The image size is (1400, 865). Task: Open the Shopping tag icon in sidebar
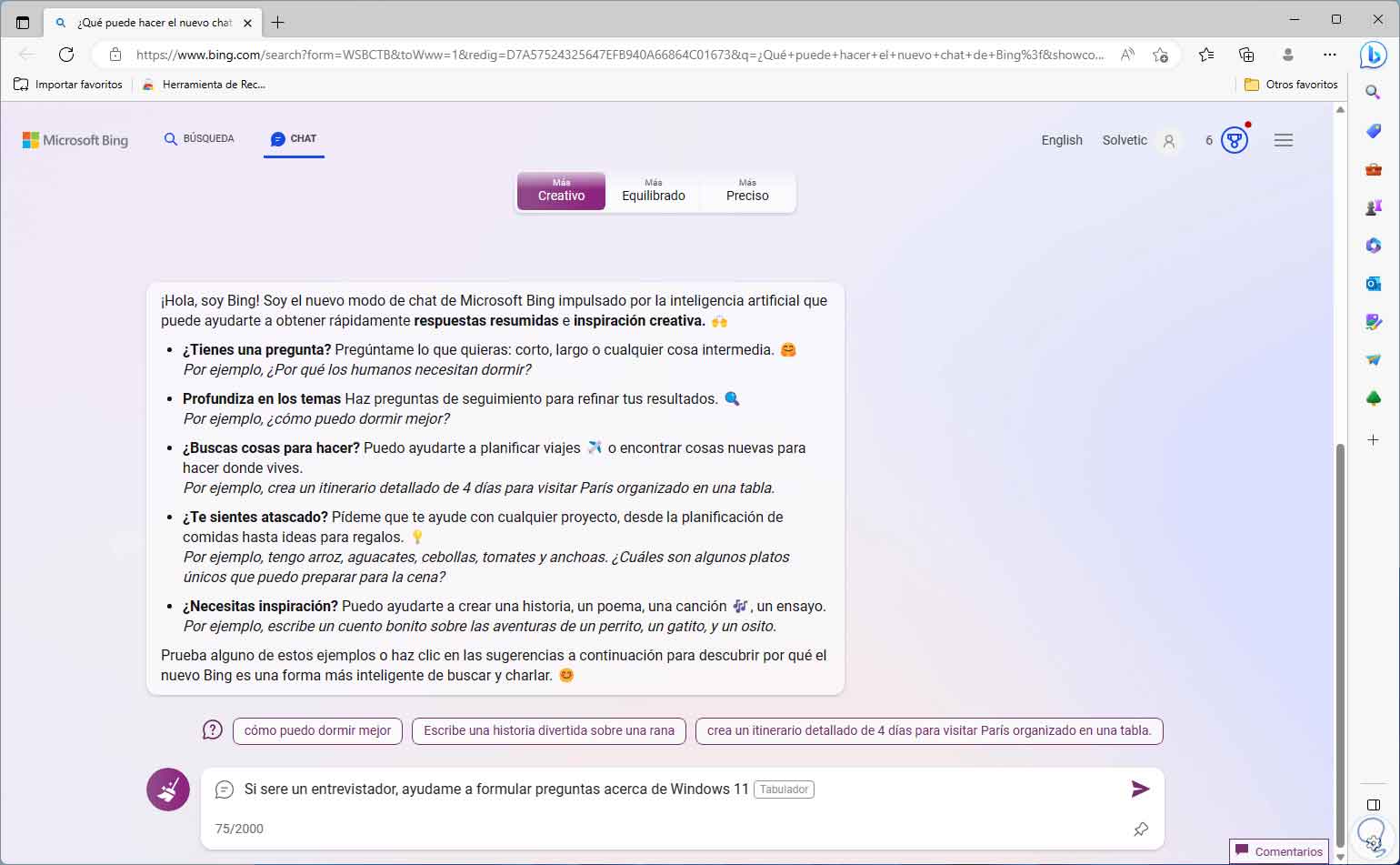[x=1373, y=131]
